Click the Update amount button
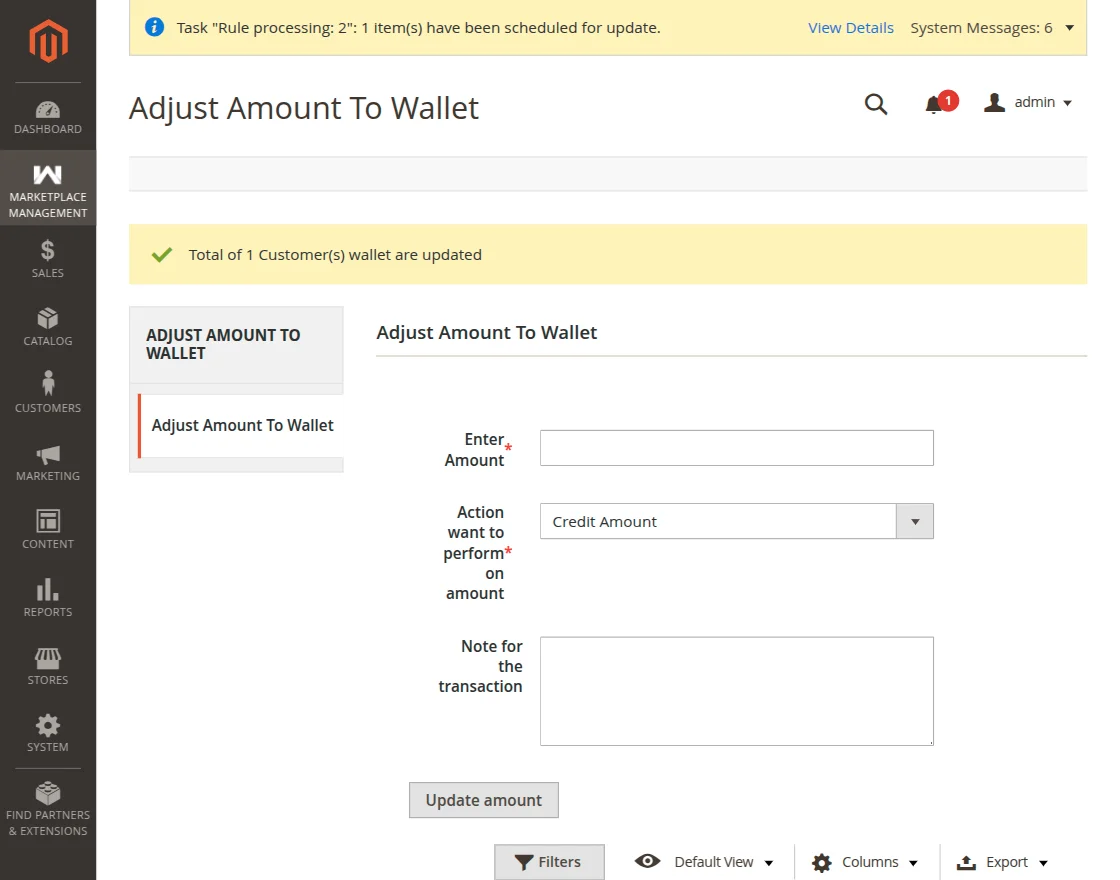 (x=483, y=800)
